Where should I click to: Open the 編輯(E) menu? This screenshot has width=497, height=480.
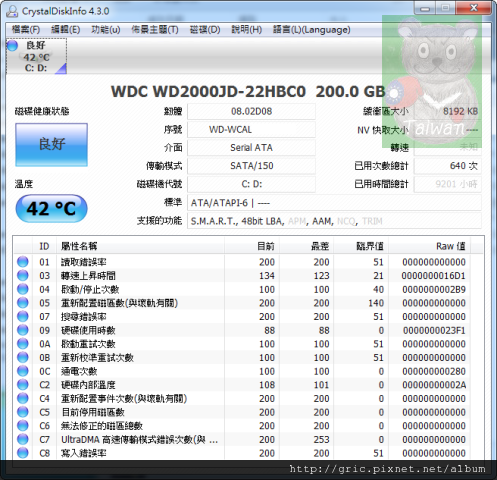coord(65,30)
